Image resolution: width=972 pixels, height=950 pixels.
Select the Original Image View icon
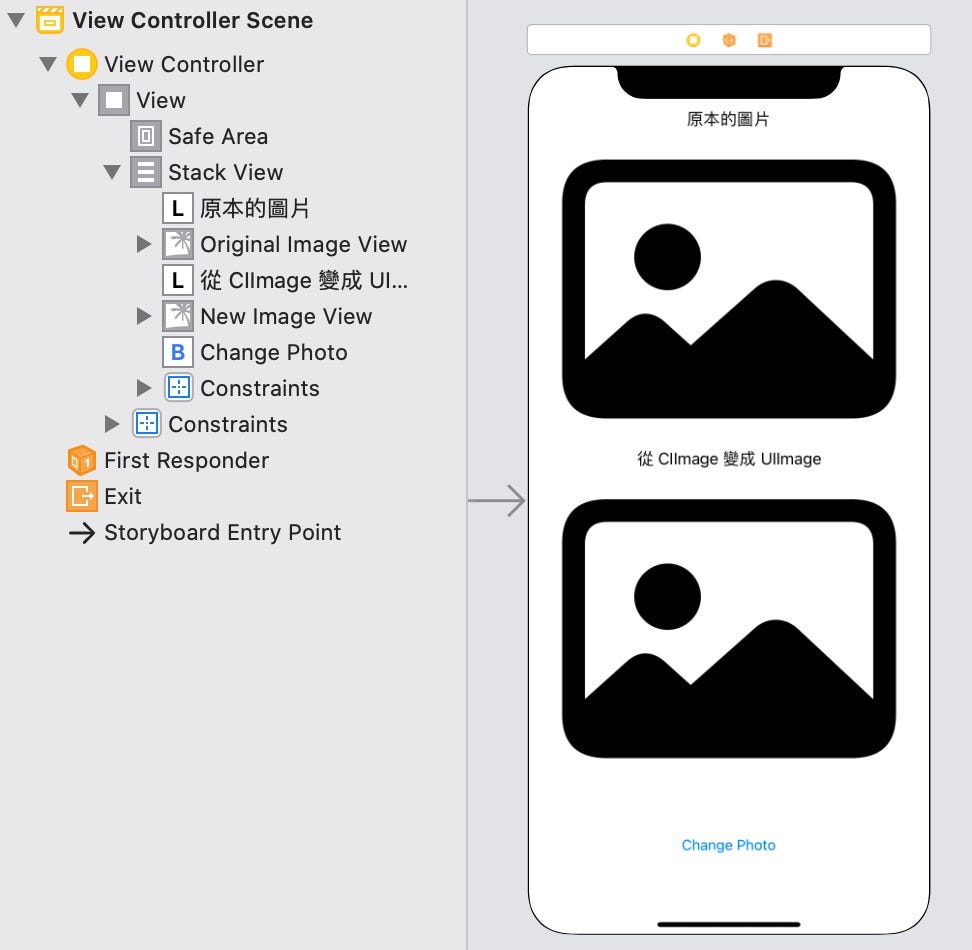pos(178,244)
